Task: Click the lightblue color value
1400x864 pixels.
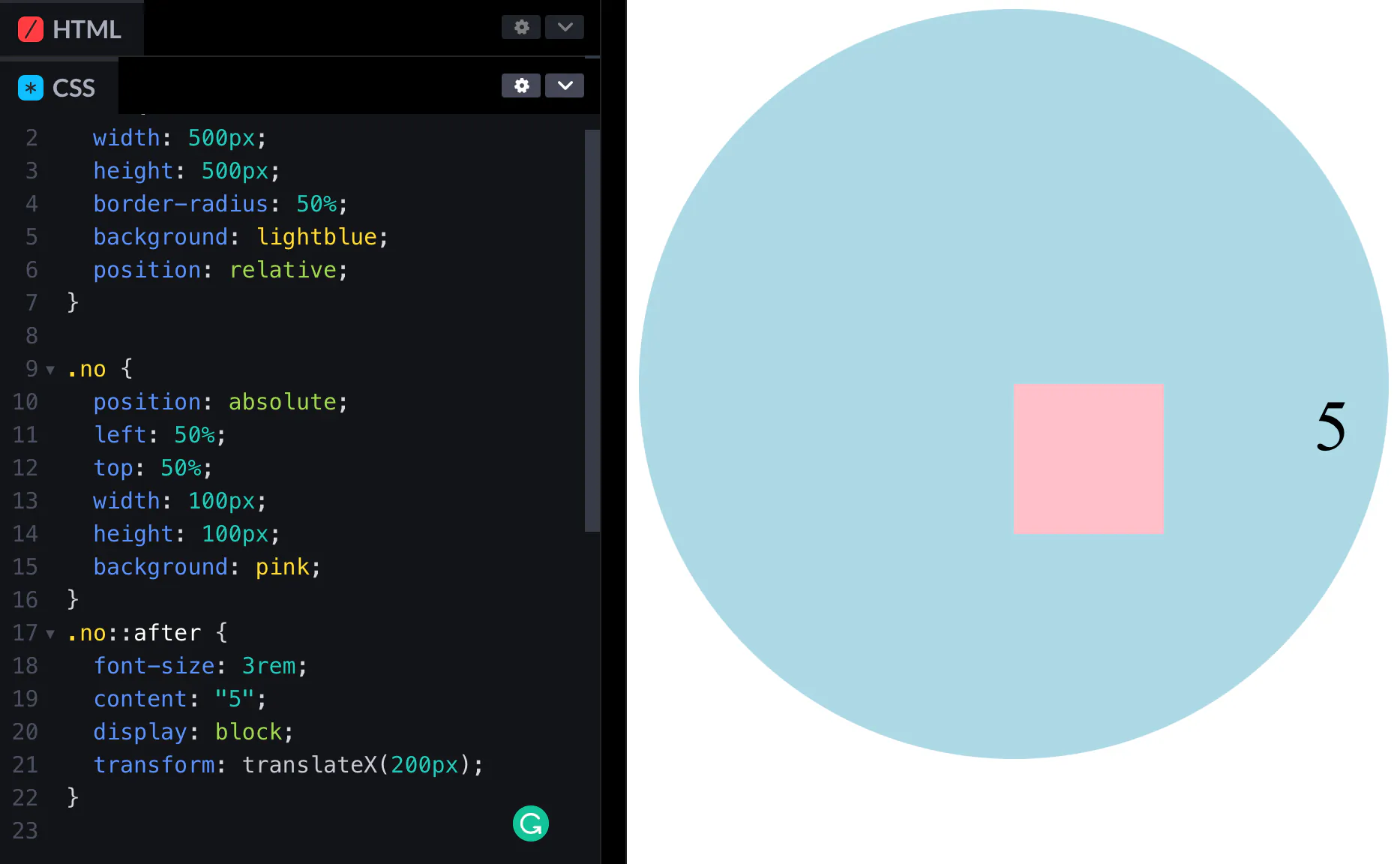Action: (316, 237)
